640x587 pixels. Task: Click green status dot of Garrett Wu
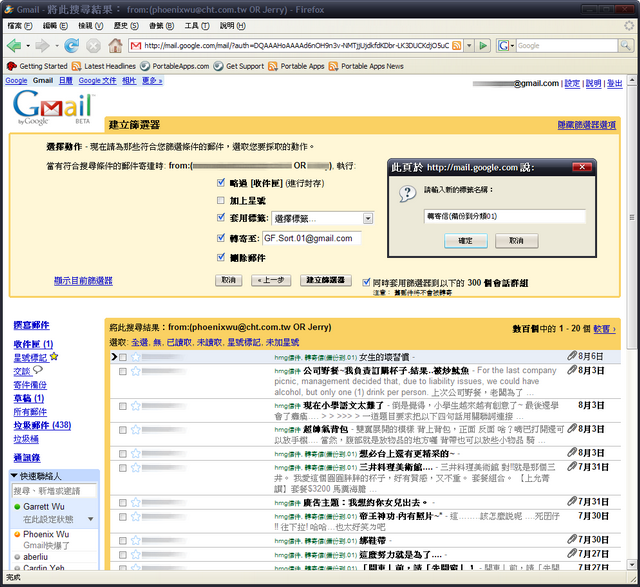pyautogui.click(x=17, y=507)
